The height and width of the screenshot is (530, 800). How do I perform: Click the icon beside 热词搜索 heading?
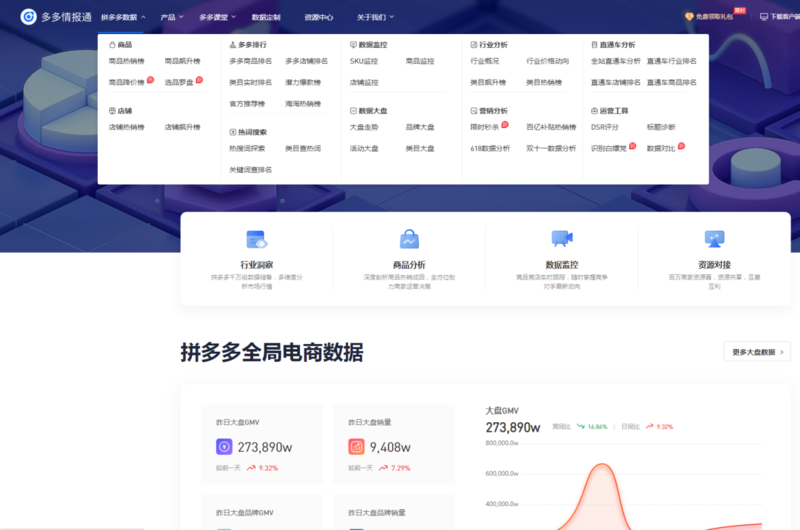pyautogui.click(x=233, y=132)
